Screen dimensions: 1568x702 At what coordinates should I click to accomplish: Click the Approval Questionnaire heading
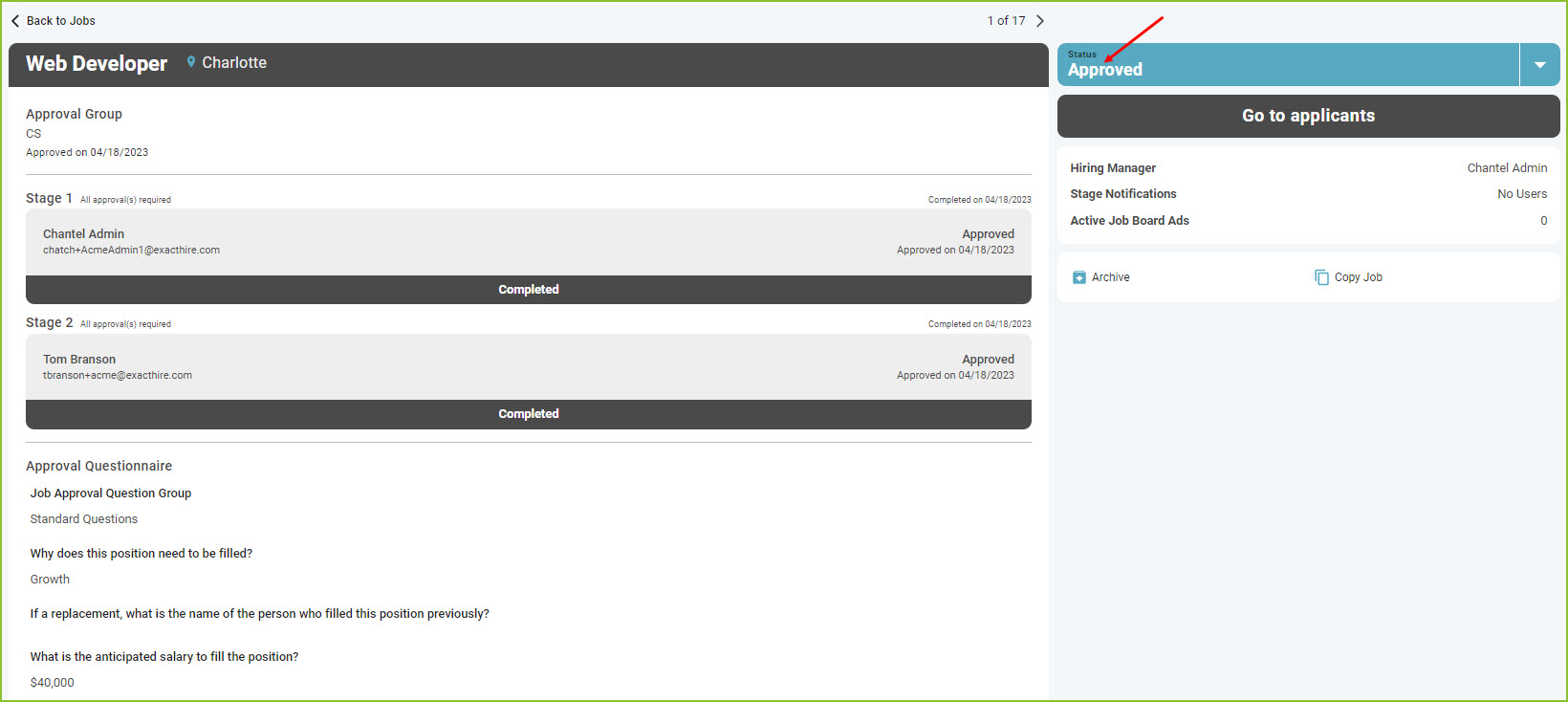click(99, 467)
